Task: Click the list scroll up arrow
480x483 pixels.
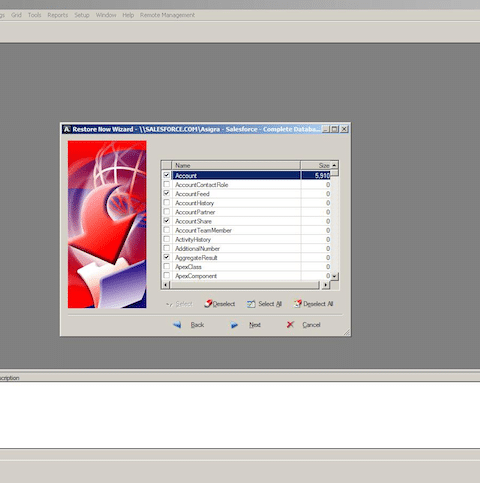Action: point(334,165)
